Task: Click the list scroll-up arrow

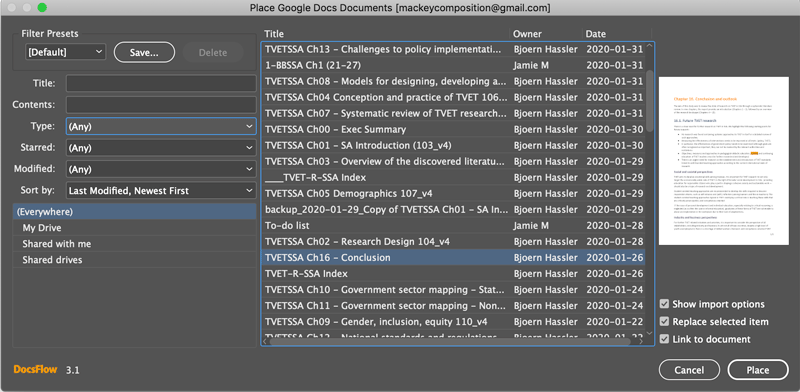Action: pyautogui.click(x=649, y=47)
